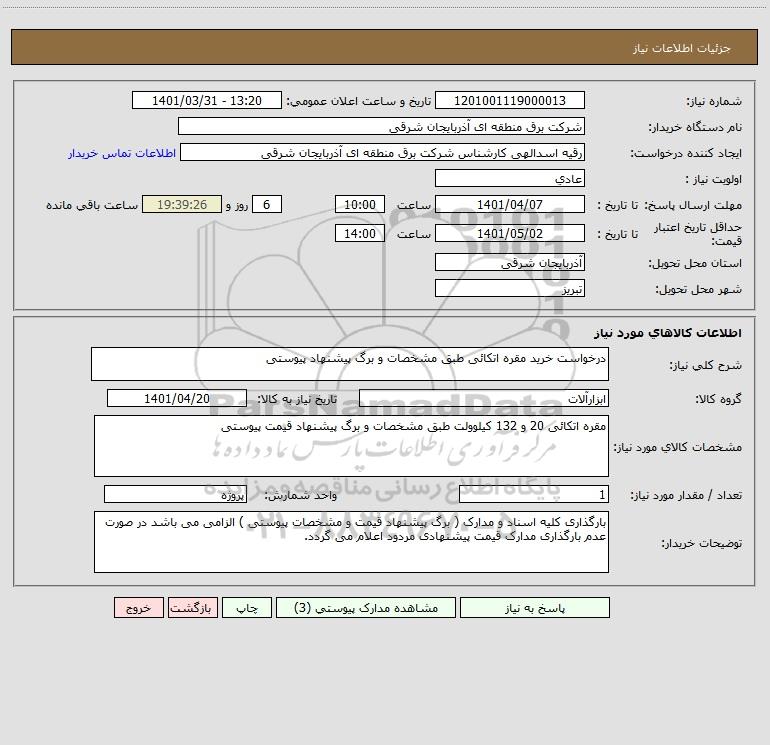
Task: Click the چاپ print button
Action: click(x=247, y=607)
